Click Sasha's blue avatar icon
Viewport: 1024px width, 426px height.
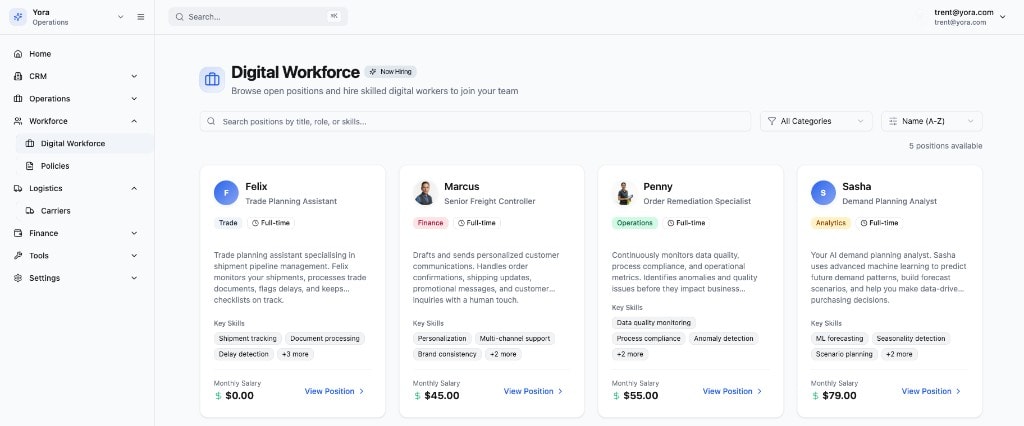[823, 192]
